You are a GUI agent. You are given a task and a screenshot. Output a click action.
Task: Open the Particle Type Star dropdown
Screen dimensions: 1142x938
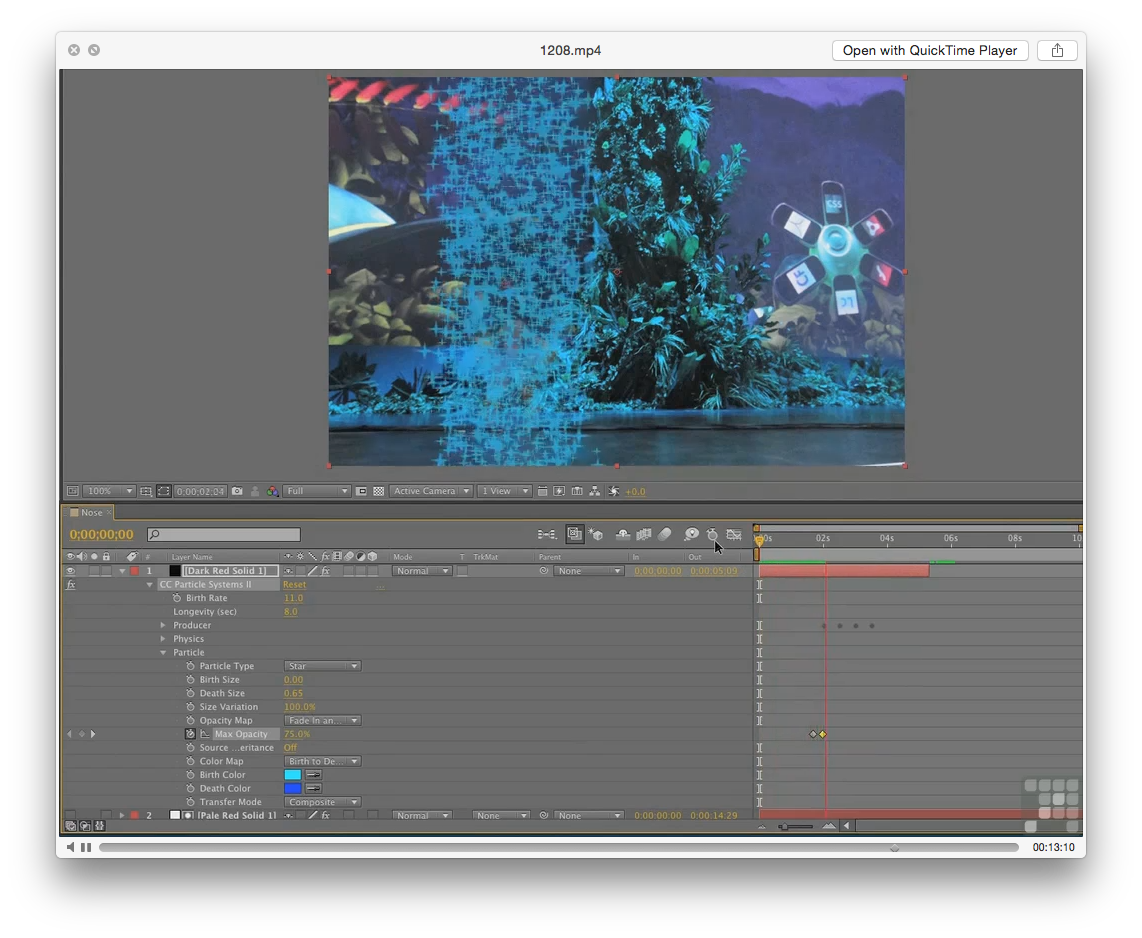(322, 666)
